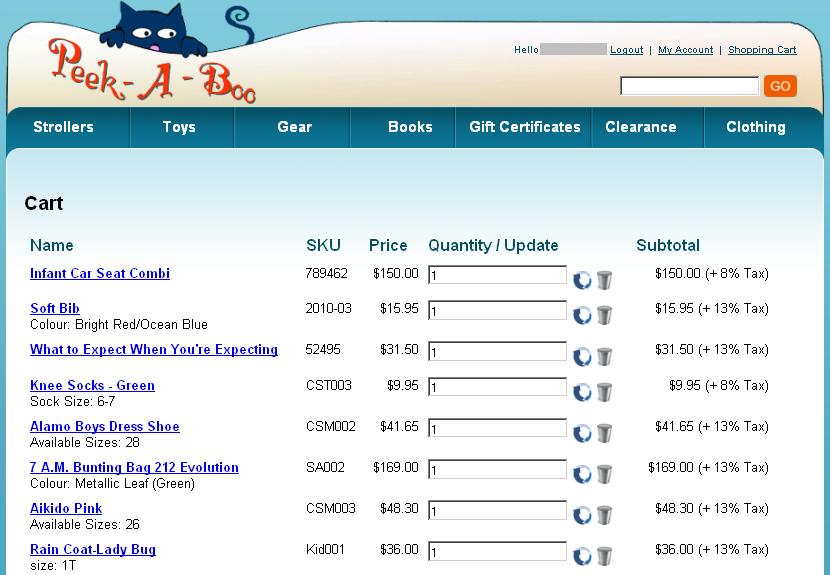This screenshot has width=830, height=575.
Task: Delete Infant Car Seat Combi from cart
Action: [x=605, y=280]
